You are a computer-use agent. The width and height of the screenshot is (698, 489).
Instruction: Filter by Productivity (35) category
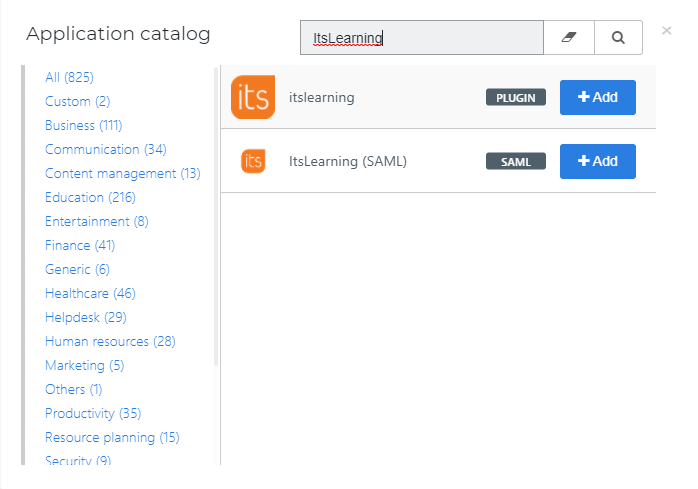[93, 414]
